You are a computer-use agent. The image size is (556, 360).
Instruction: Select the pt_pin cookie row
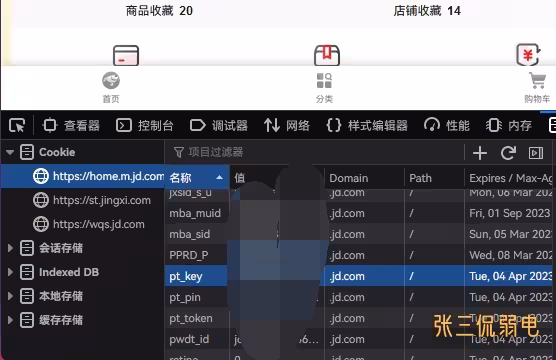tap(360, 297)
